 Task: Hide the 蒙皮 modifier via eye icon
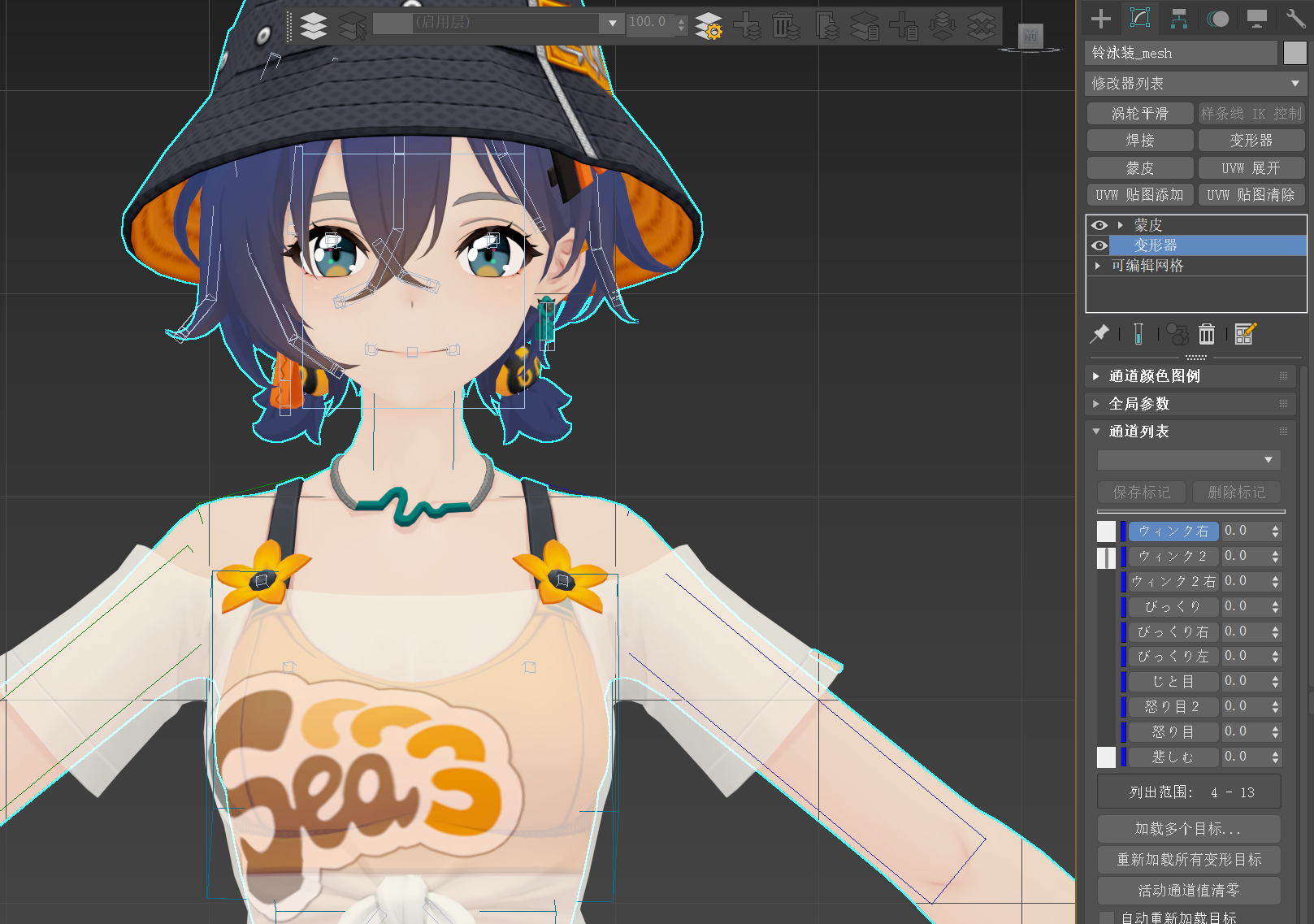(1099, 225)
